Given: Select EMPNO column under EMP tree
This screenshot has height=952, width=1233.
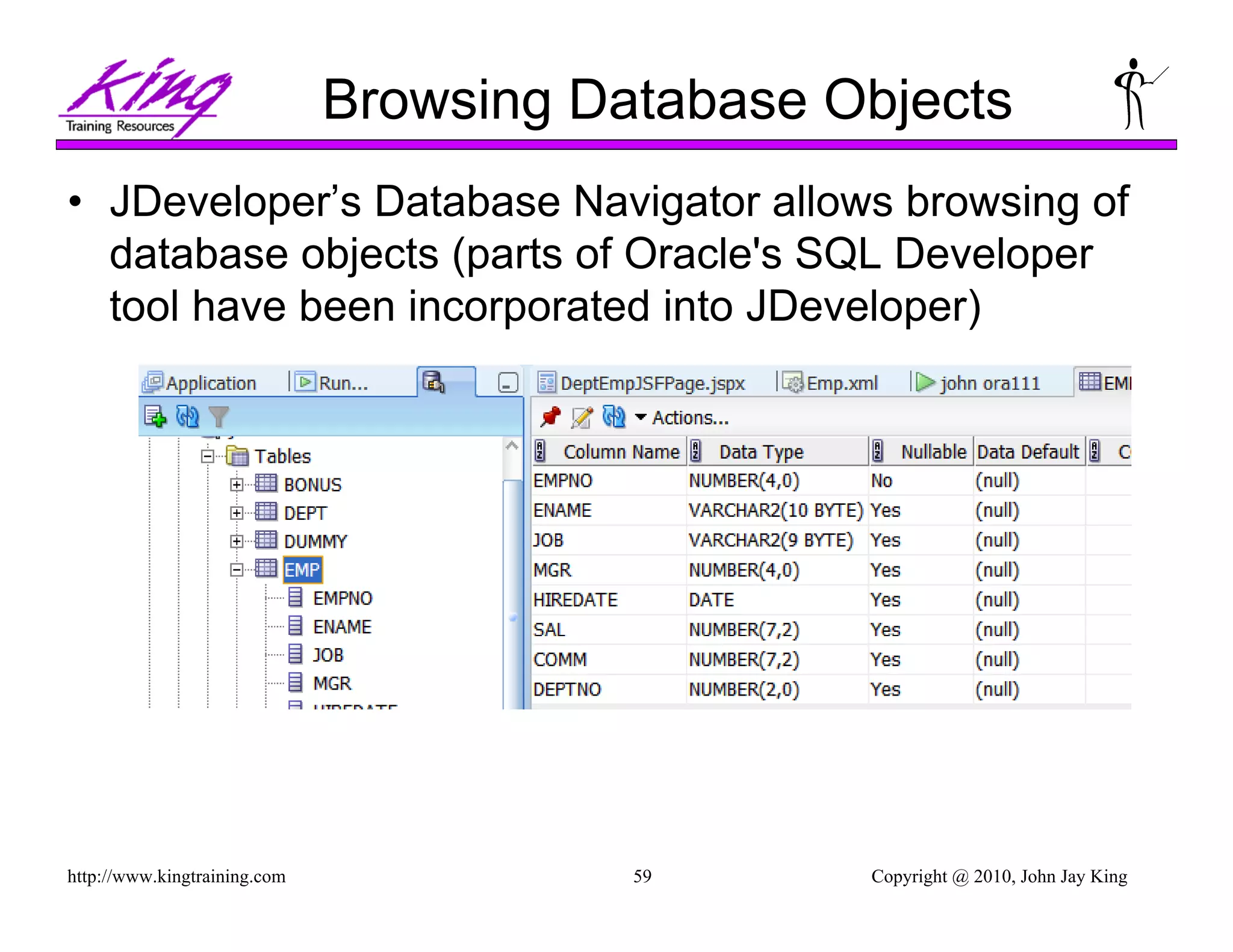Looking at the screenshot, I should point(343,598).
